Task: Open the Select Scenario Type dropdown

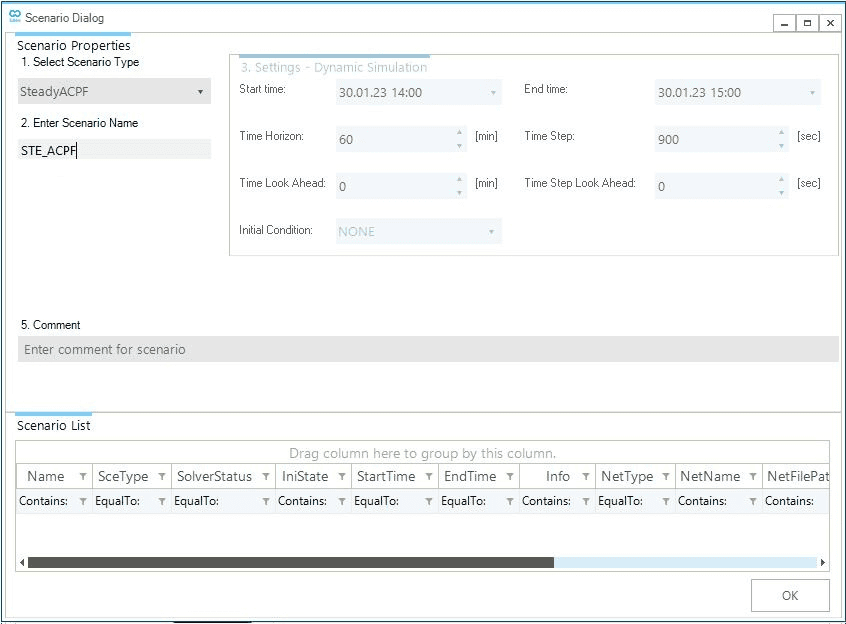Action: click(200, 92)
